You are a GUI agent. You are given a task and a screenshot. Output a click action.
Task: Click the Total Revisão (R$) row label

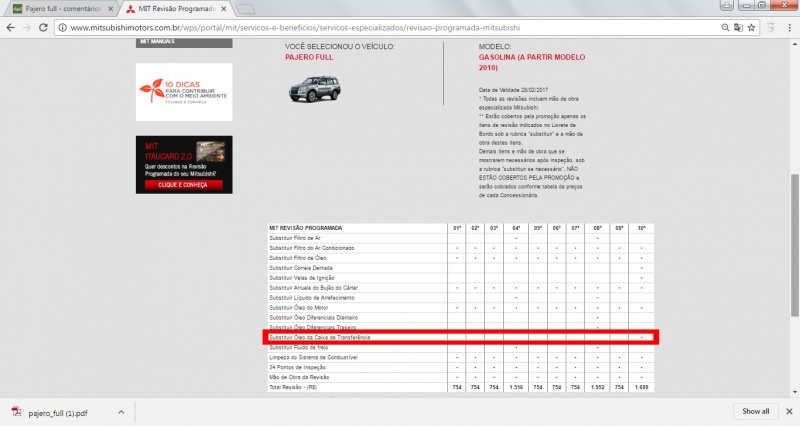pos(293,387)
